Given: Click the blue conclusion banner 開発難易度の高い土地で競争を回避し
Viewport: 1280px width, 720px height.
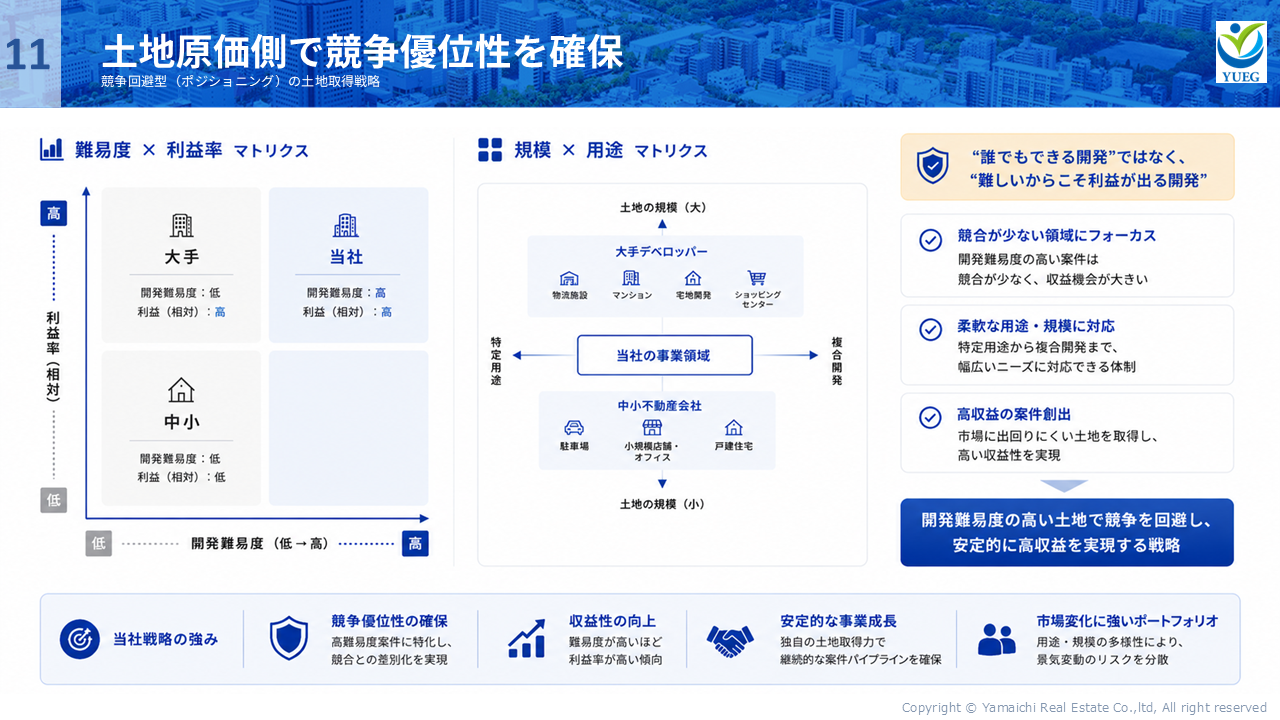Looking at the screenshot, I should tap(1067, 533).
